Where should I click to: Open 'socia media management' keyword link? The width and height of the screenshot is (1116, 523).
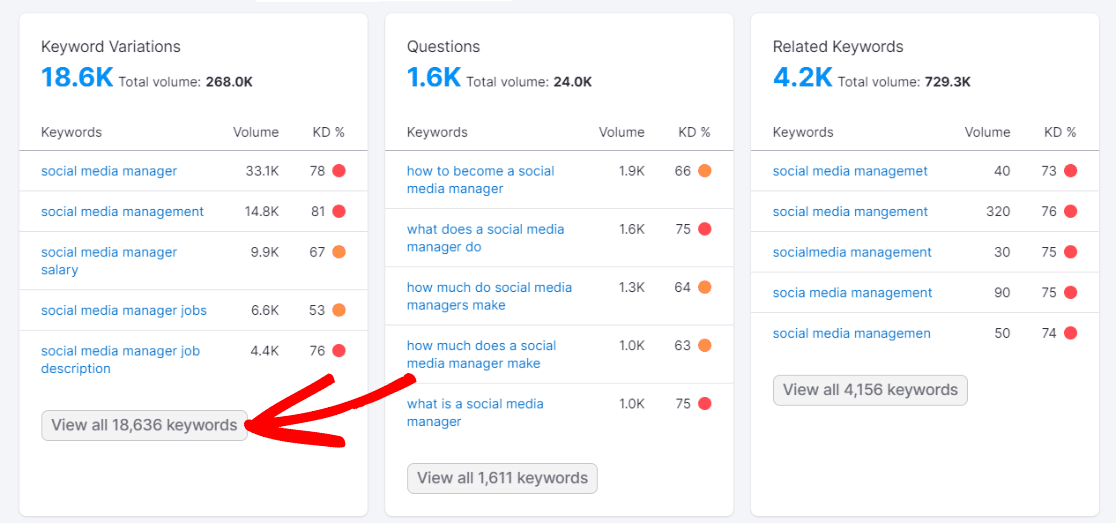(x=852, y=292)
